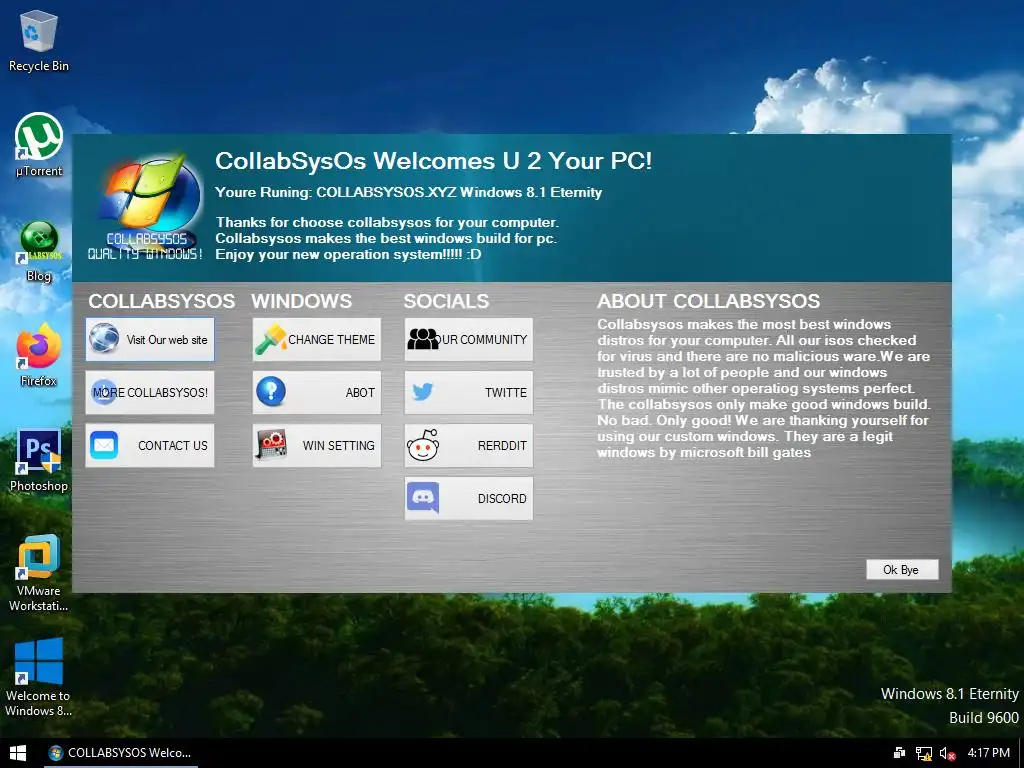Click 'CollabSysOs Welcomes U 2 Your PC!' title

tap(434, 161)
